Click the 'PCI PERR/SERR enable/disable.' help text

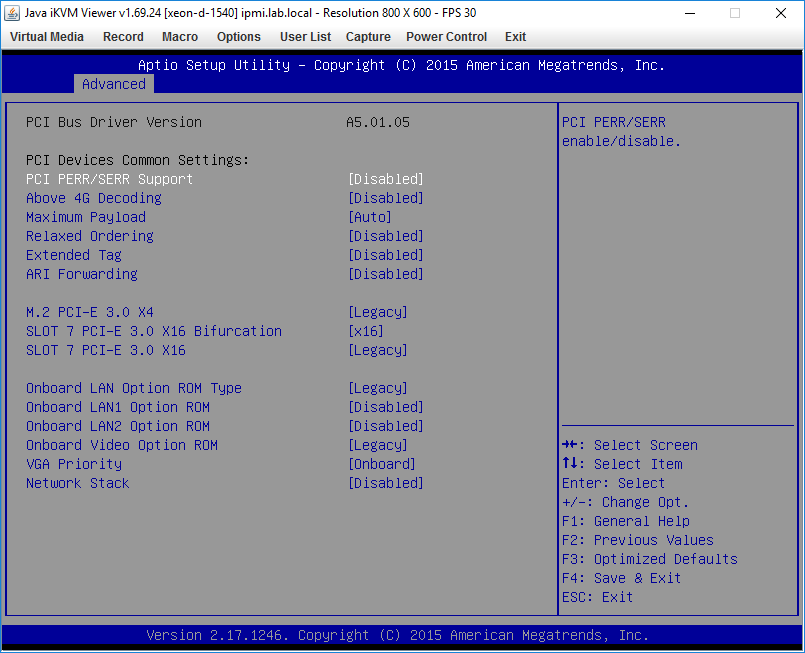click(x=622, y=131)
